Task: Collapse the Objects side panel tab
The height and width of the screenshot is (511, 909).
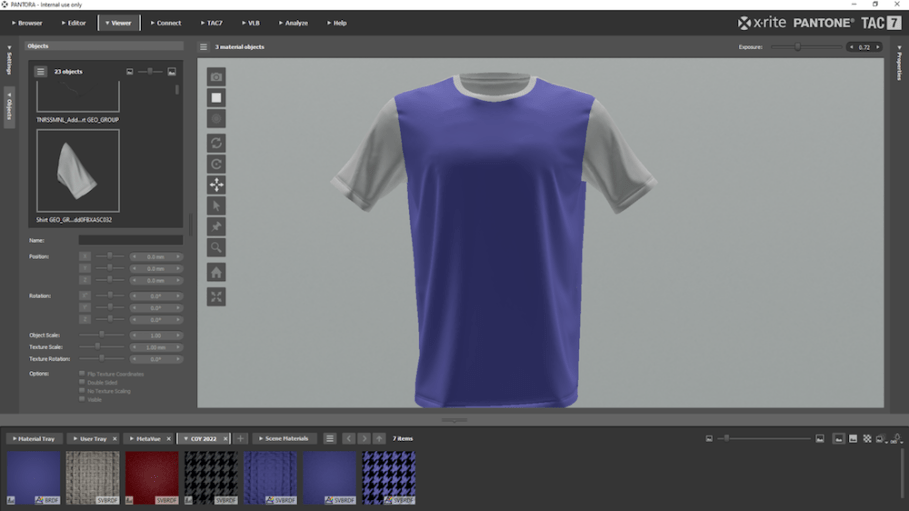Action: point(9,106)
